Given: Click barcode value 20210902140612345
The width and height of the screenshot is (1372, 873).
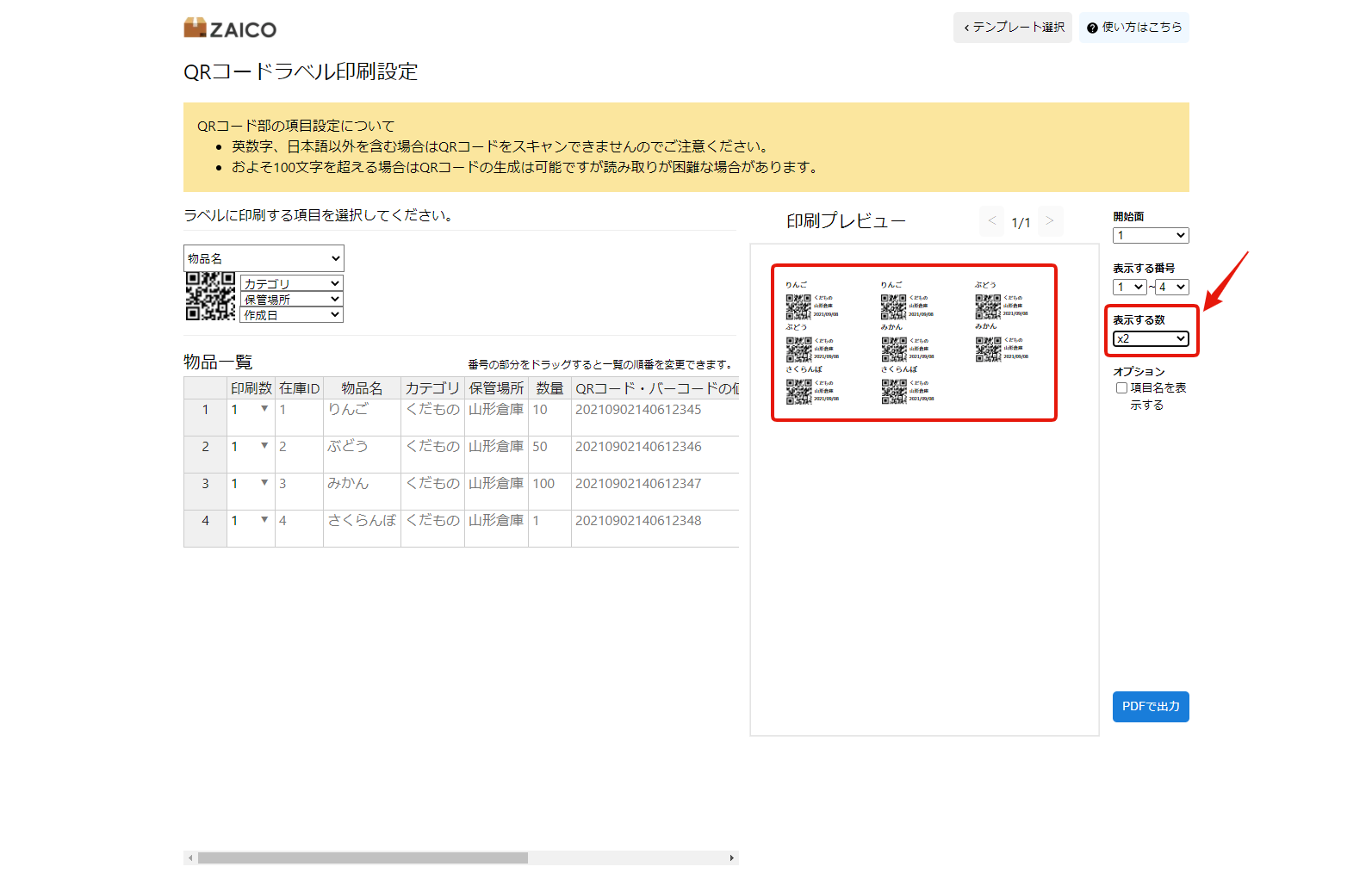Looking at the screenshot, I should [638, 410].
